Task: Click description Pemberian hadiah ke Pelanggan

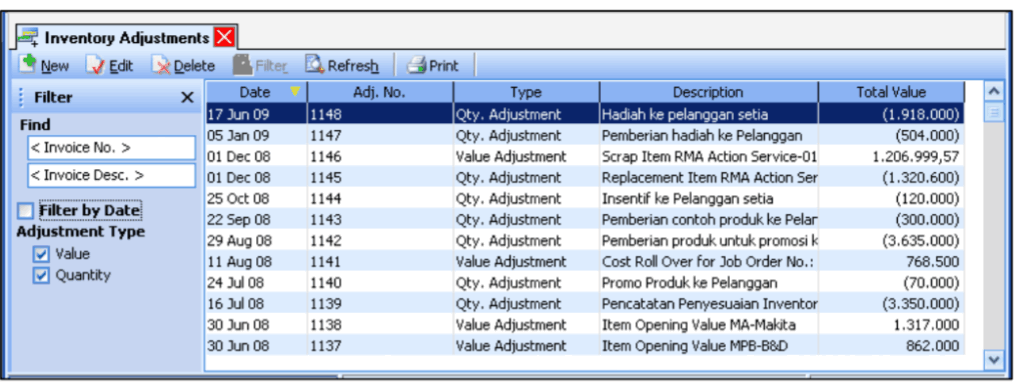Action: (702, 136)
